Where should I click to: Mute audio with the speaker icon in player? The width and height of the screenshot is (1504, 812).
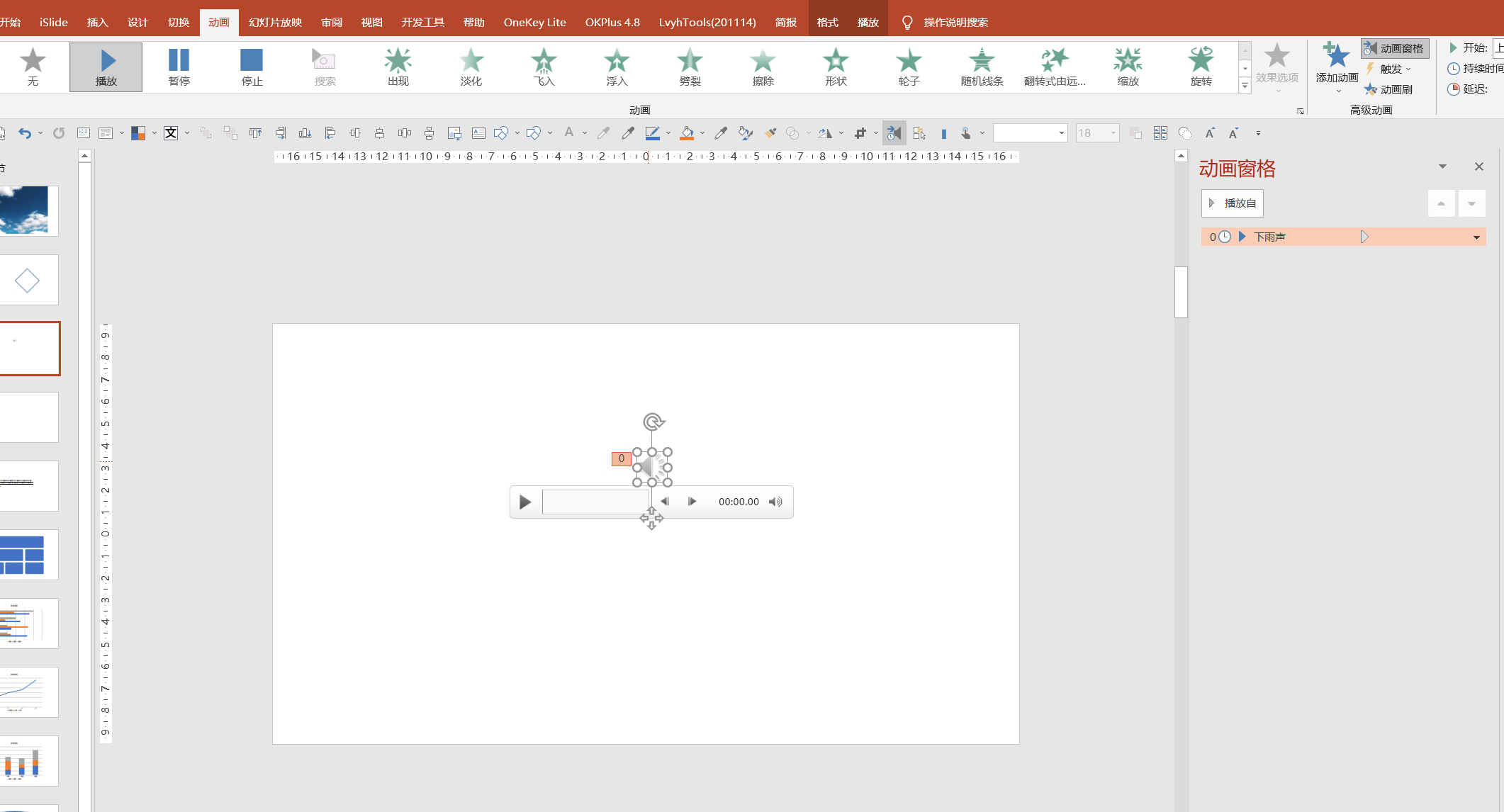coord(775,502)
